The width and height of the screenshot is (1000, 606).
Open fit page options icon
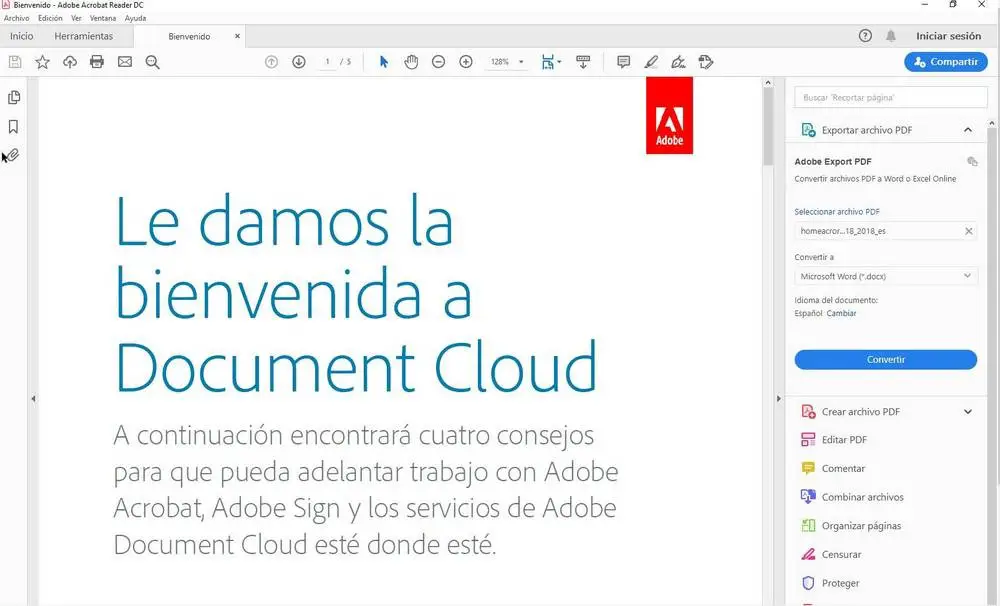550,62
